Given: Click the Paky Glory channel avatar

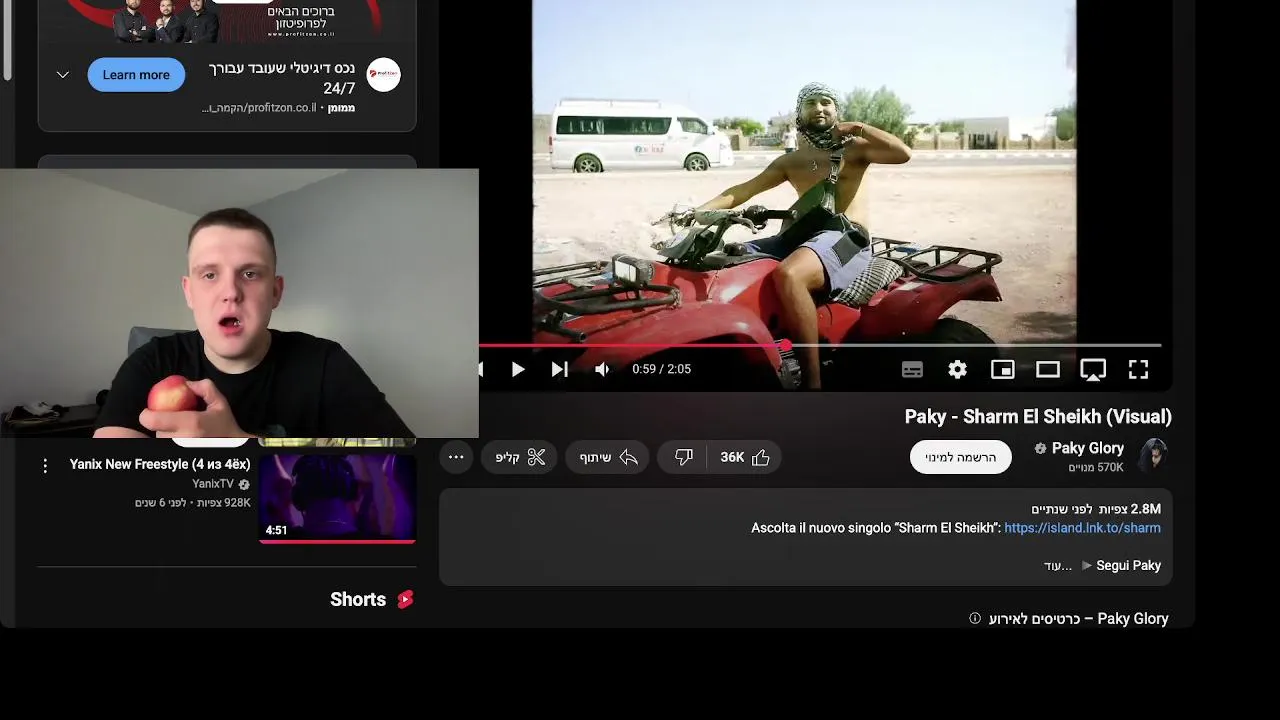Looking at the screenshot, I should point(1153,455).
